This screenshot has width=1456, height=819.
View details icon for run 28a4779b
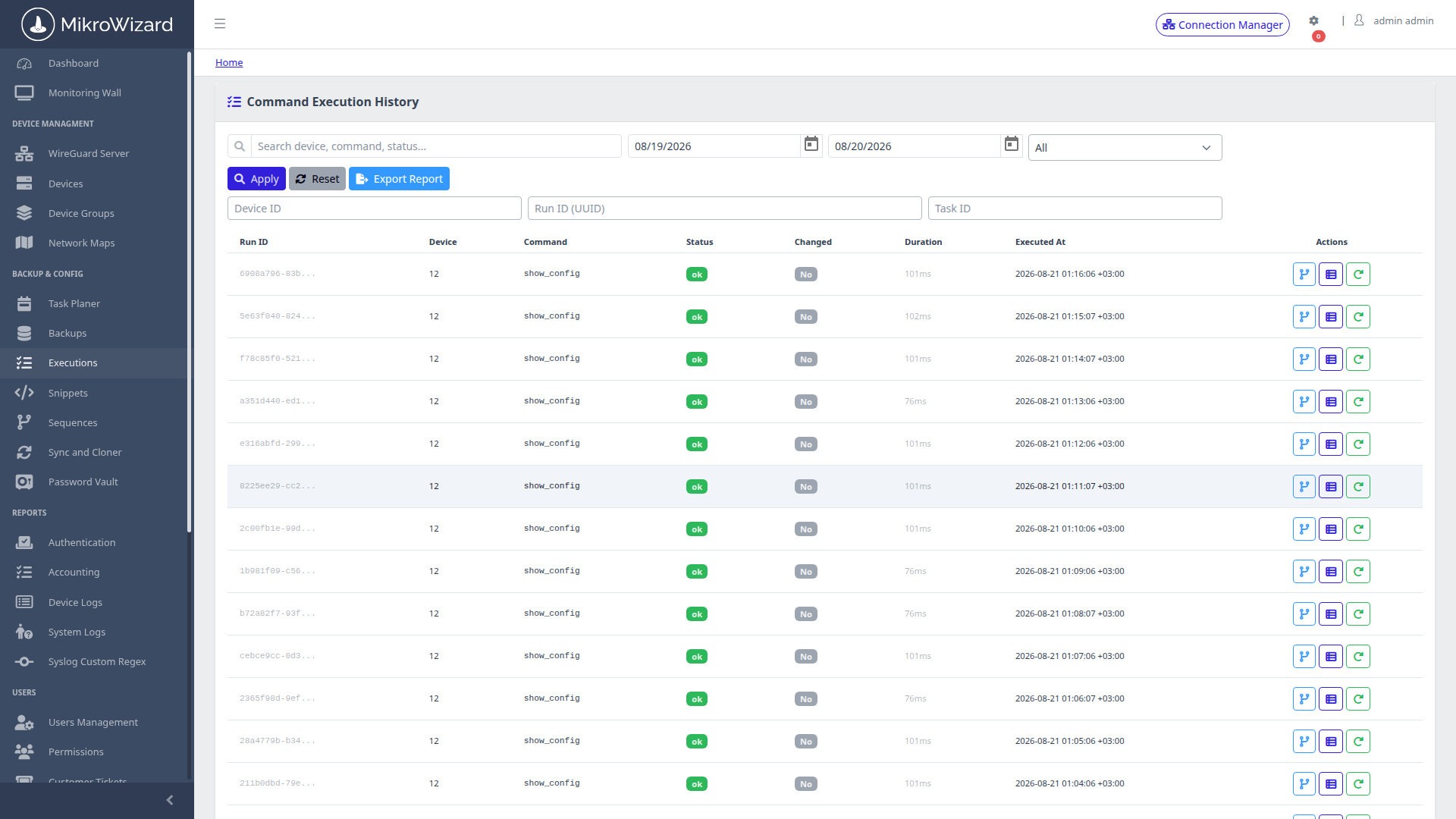click(x=1331, y=742)
